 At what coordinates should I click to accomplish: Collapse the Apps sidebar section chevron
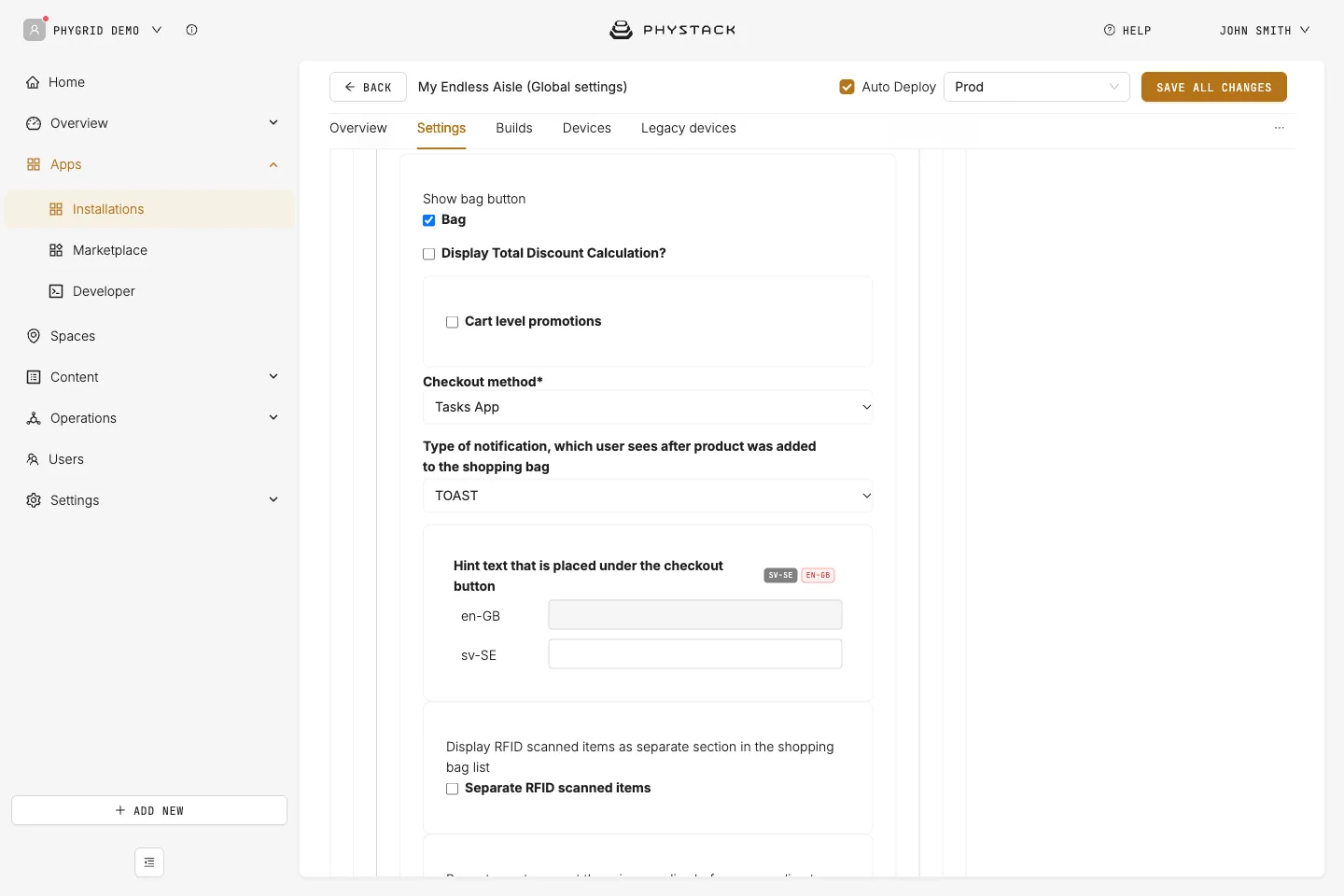click(x=273, y=164)
